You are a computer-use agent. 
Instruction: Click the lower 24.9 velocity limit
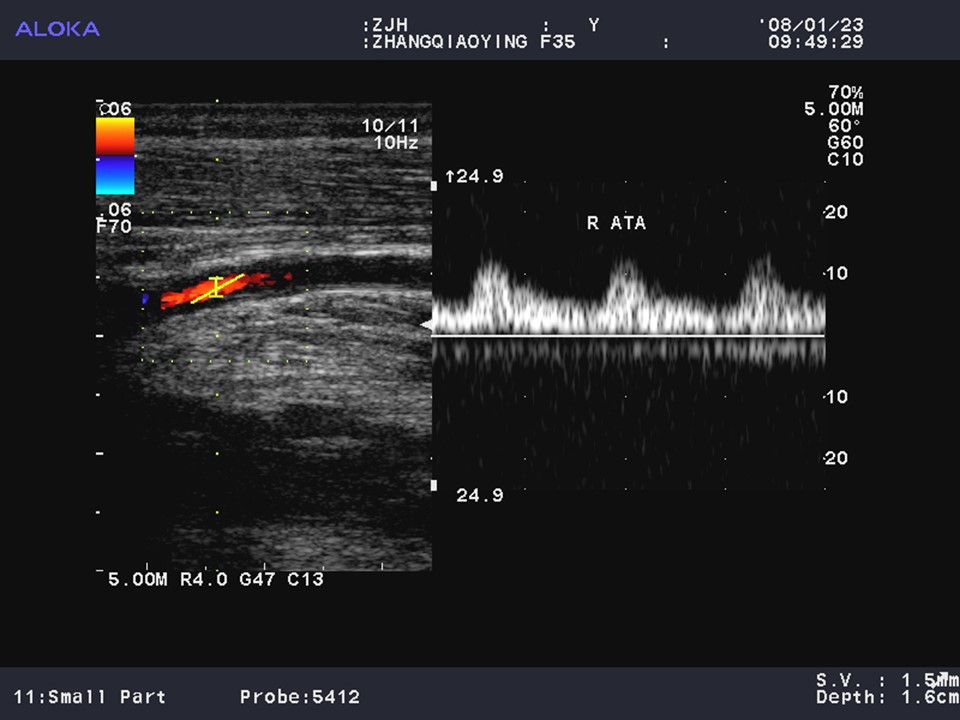tap(480, 495)
